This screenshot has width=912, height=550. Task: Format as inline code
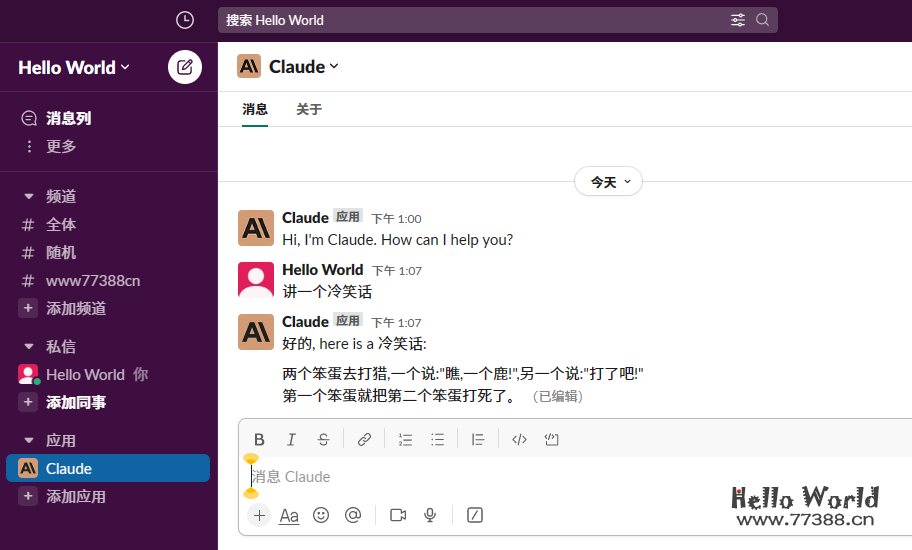519,440
